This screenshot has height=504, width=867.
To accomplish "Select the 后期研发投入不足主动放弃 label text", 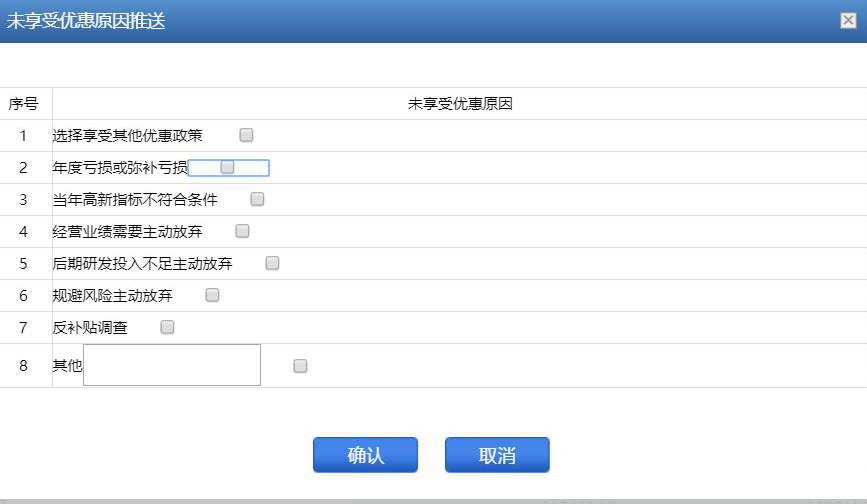I will click(x=143, y=264).
